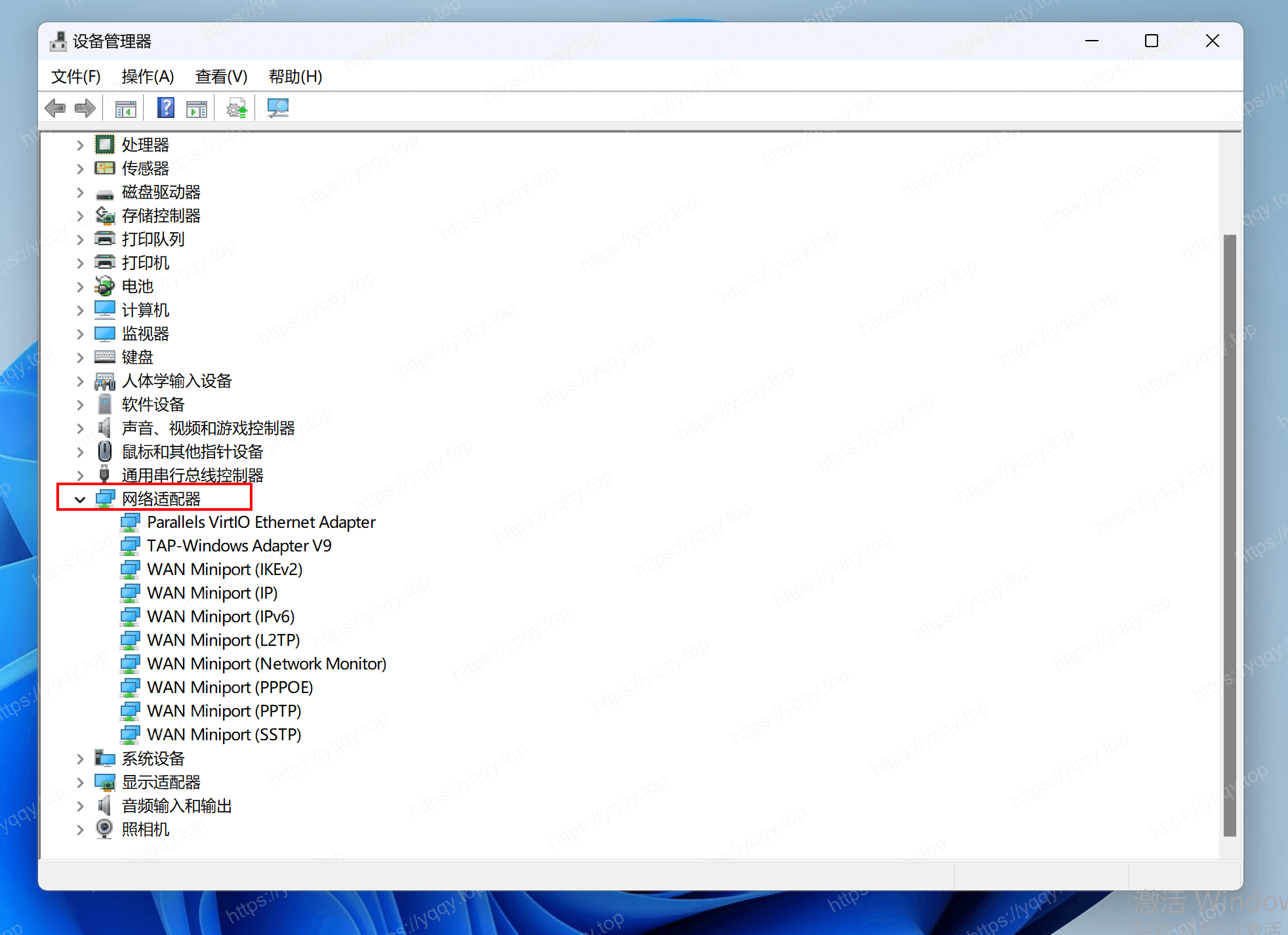Open the 操作(A) menu
This screenshot has height=935, width=1288.
[148, 77]
